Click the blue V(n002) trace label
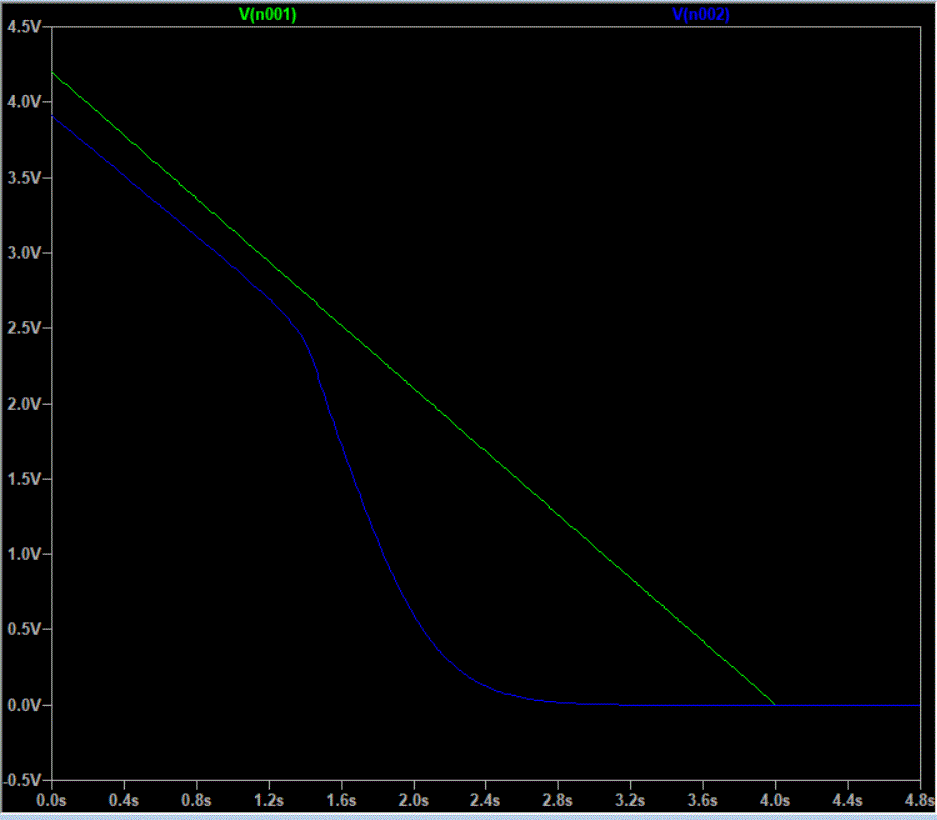Image resolution: width=937 pixels, height=820 pixels. (x=701, y=15)
